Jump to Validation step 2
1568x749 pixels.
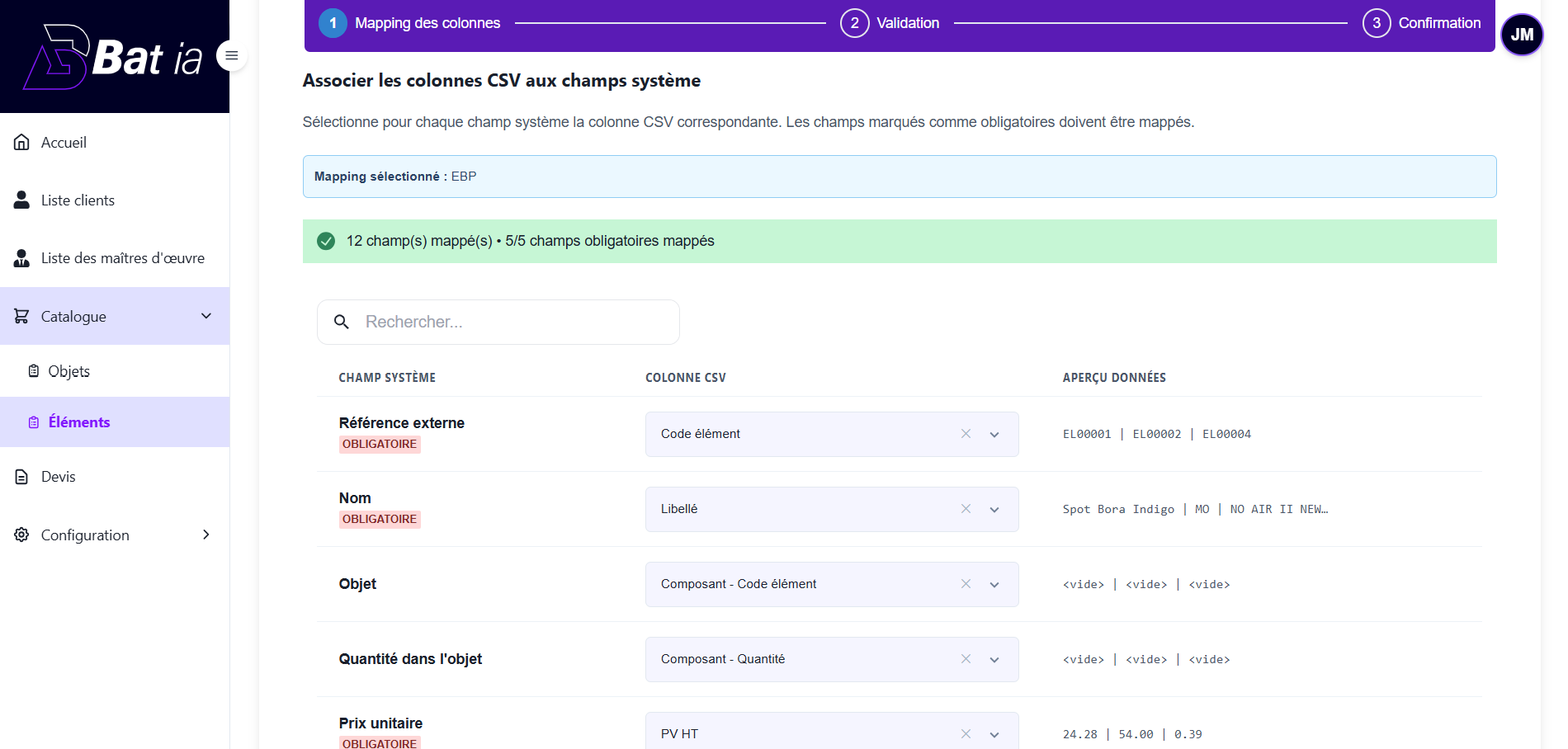pos(890,23)
